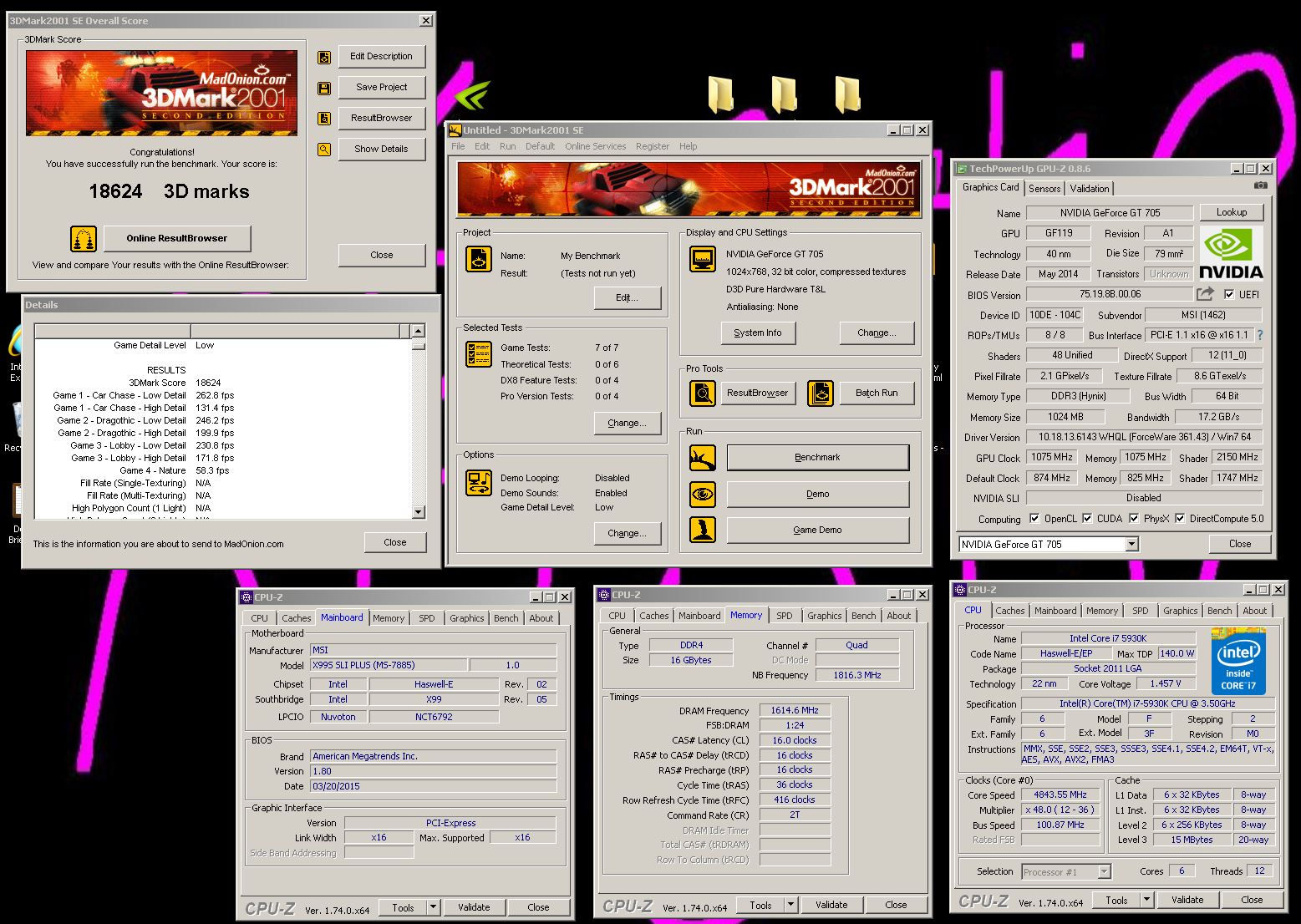Click the Benchmark run icon

coord(703,458)
